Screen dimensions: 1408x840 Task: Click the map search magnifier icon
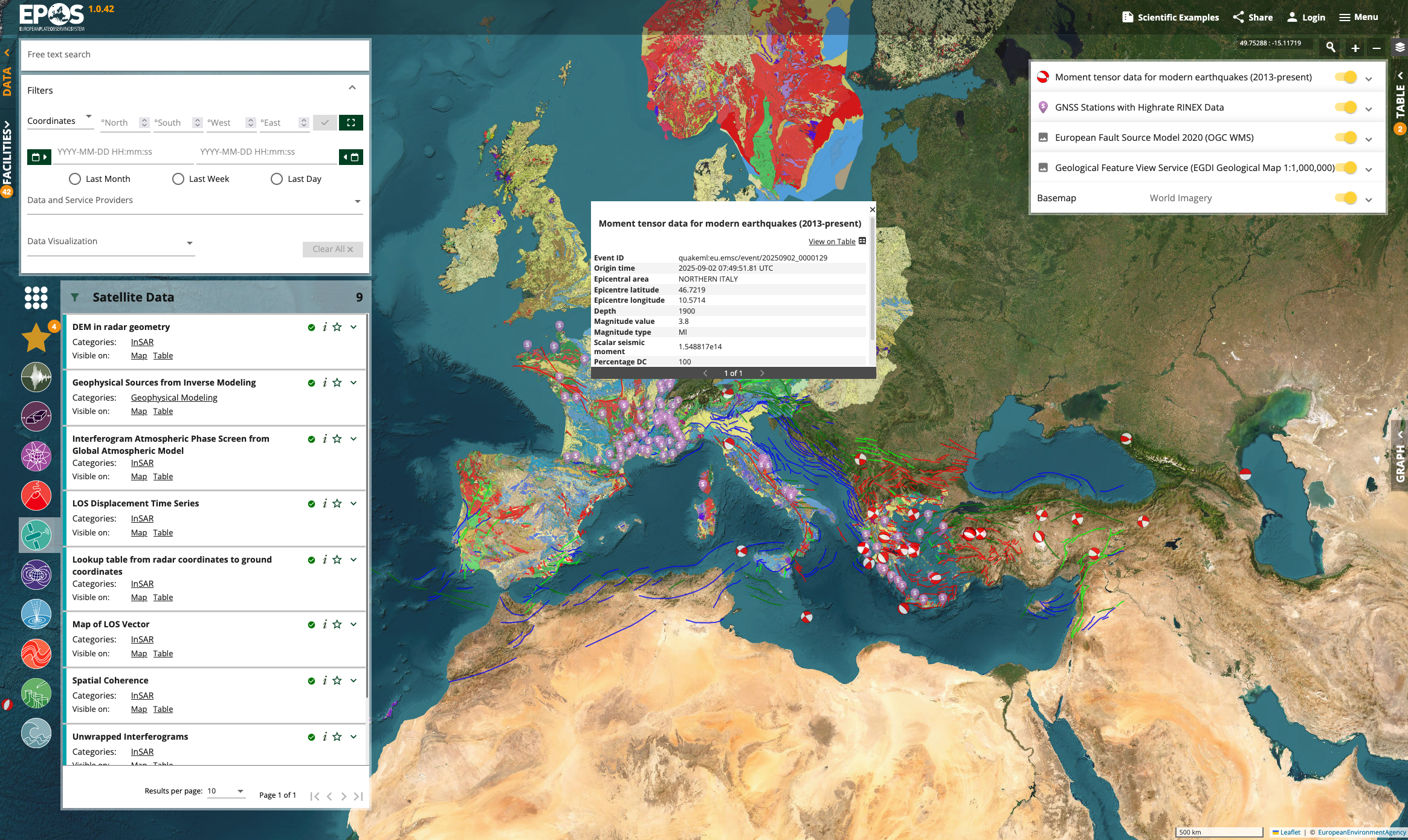click(x=1331, y=48)
